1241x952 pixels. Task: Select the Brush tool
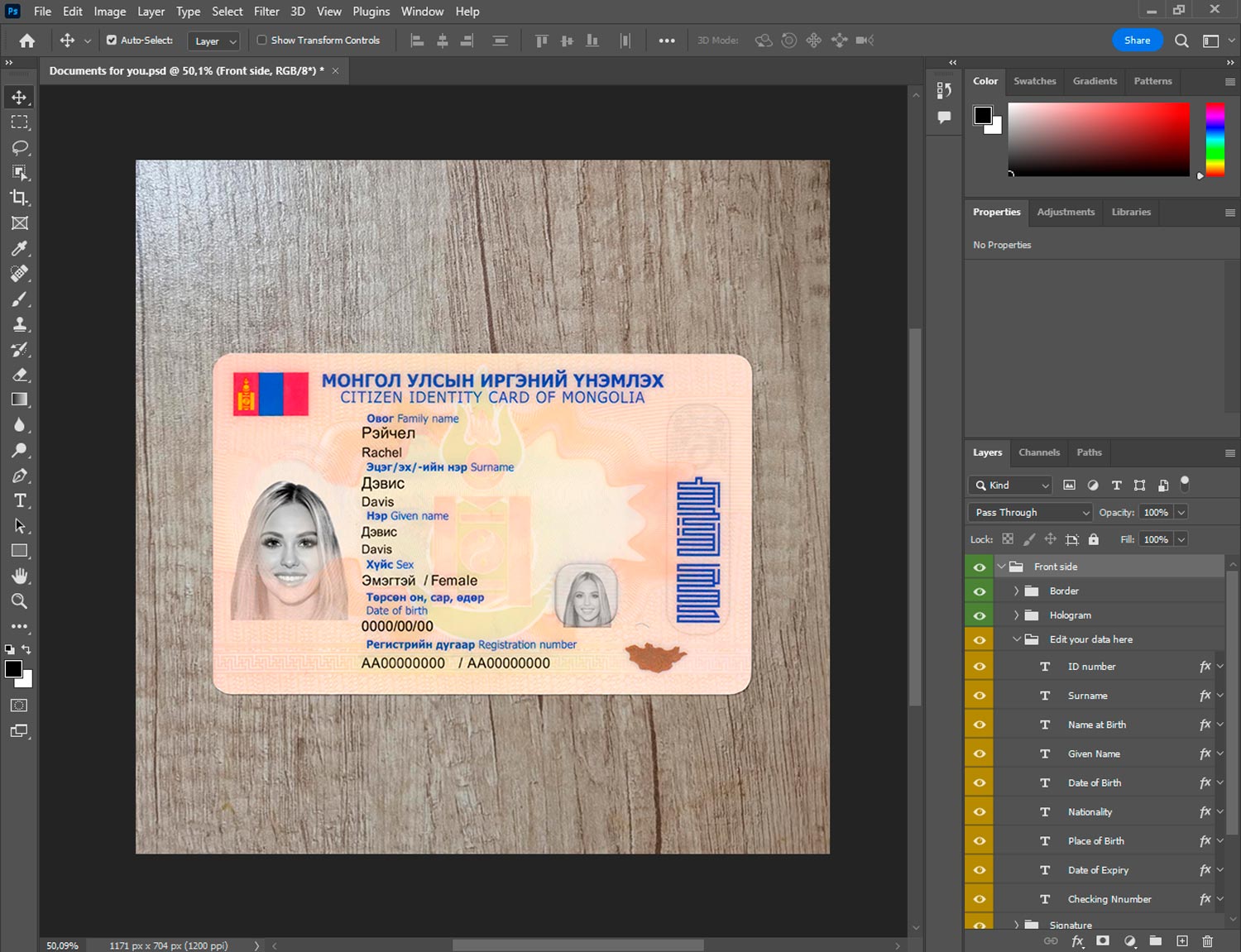pyautogui.click(x=20, y=299)
